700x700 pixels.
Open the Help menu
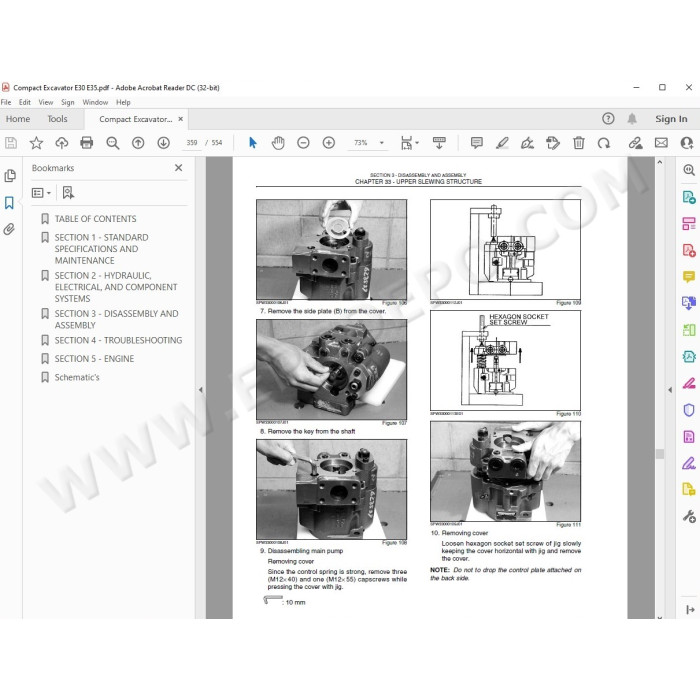tap(123, 102)
